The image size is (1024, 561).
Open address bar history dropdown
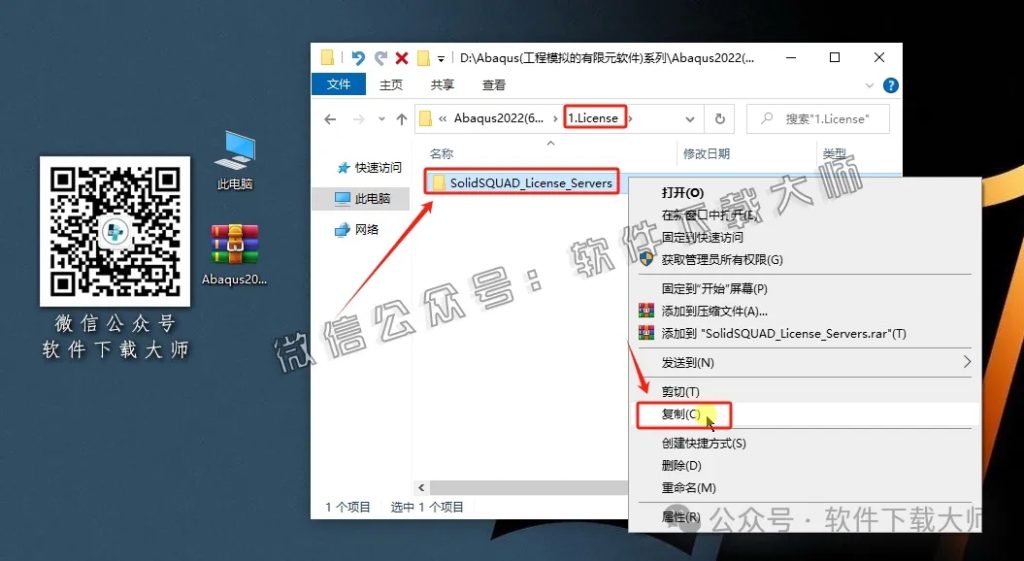click(690, 119)
